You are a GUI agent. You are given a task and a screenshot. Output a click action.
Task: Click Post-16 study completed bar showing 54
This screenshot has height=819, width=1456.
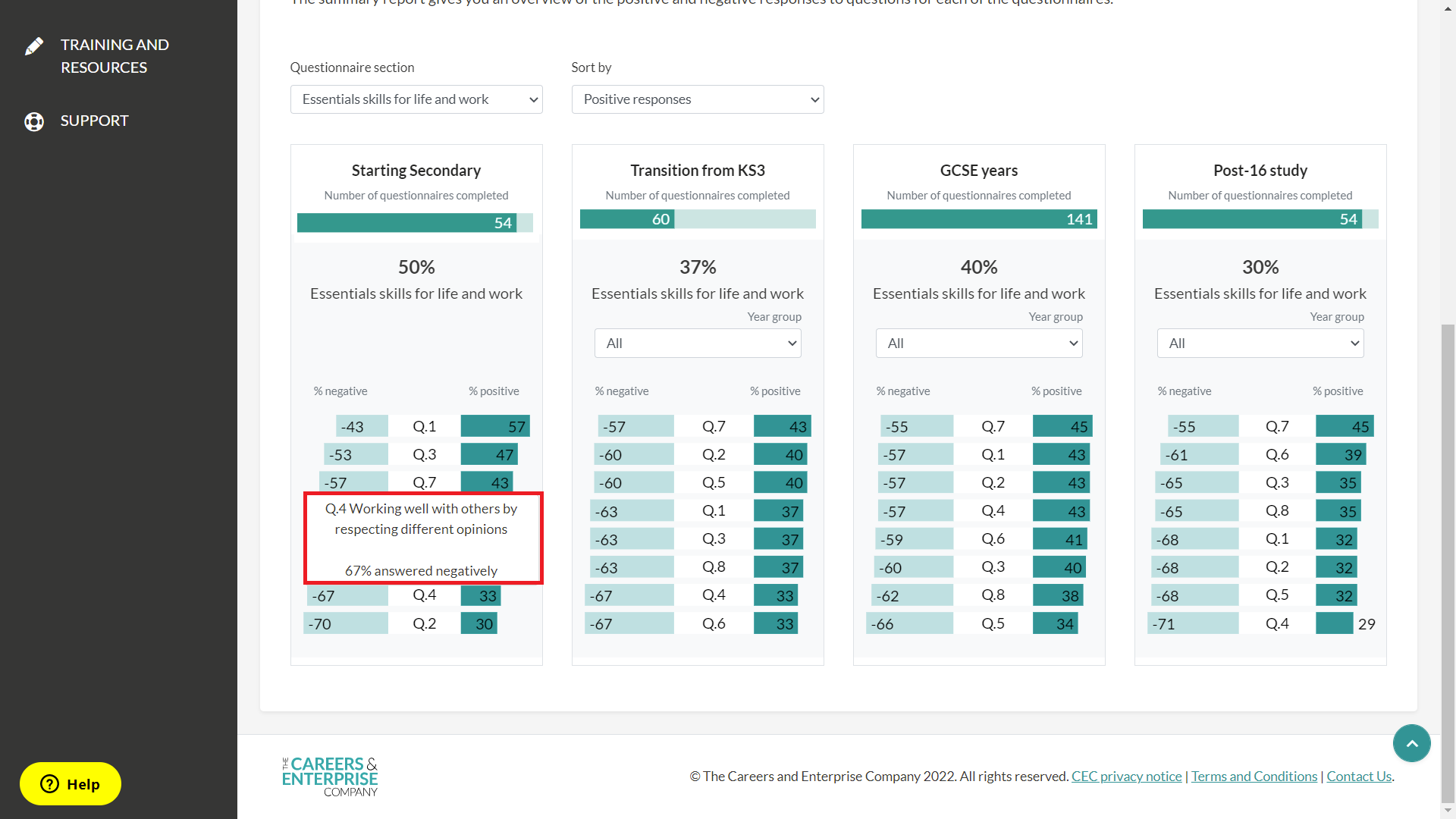pos(1252,219)
